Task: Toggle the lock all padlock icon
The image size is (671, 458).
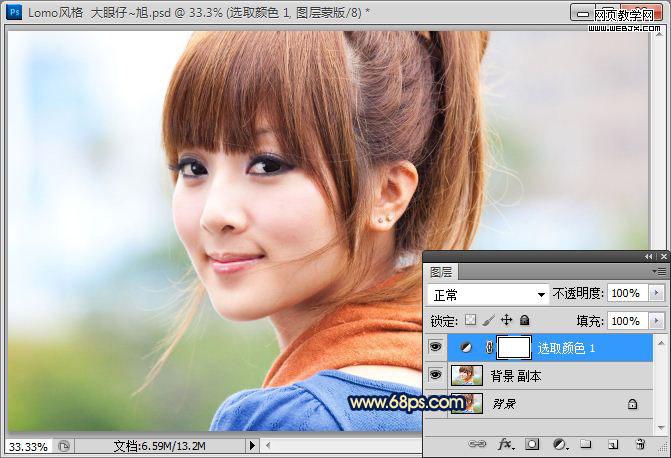Action: click(524, 320)
